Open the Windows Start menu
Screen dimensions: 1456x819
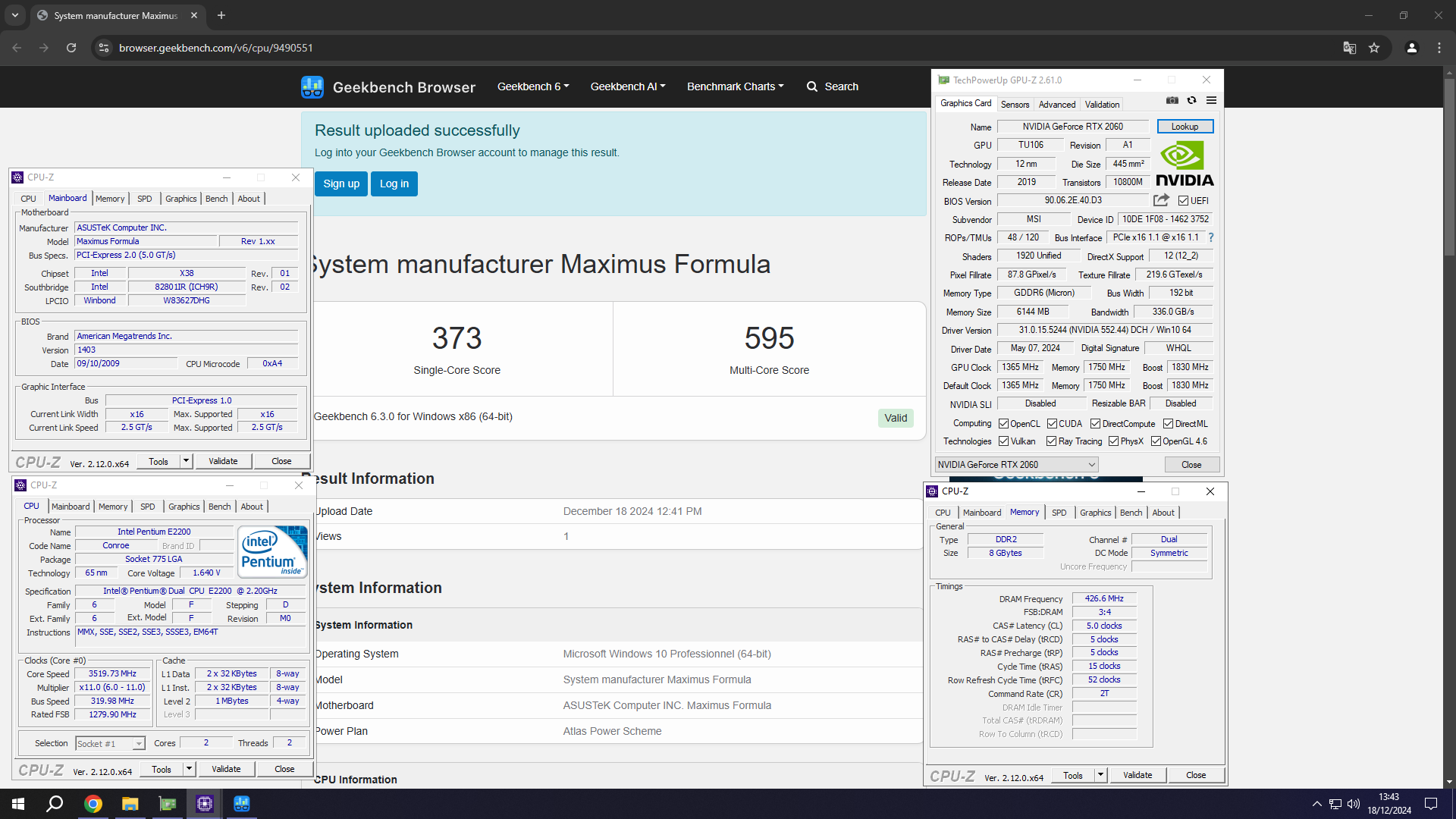(18, 804)
